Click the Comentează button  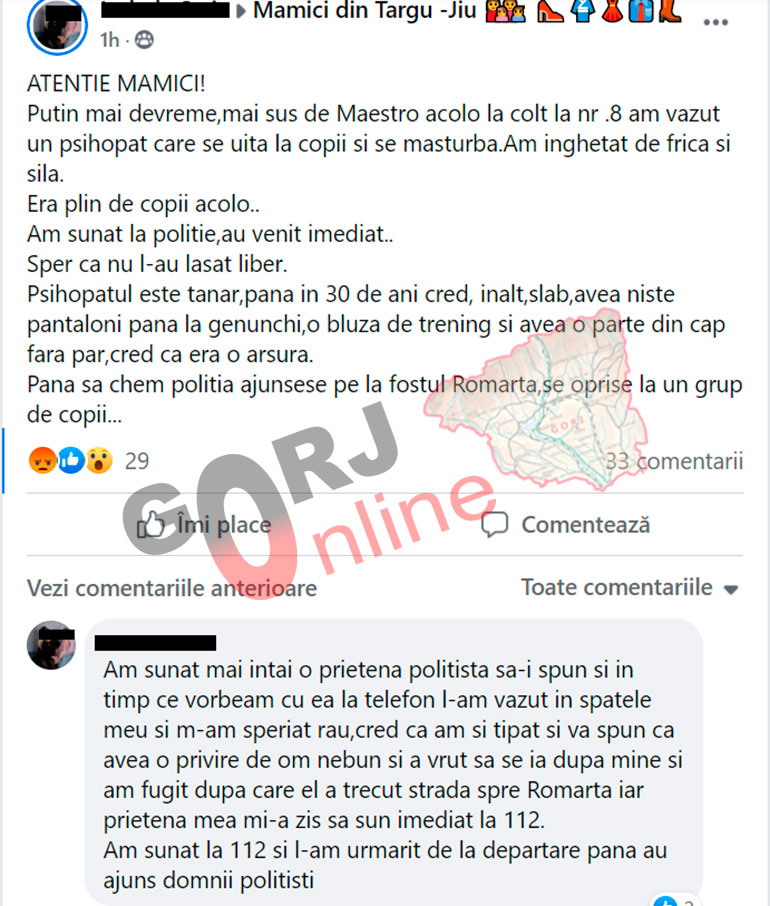566,525
